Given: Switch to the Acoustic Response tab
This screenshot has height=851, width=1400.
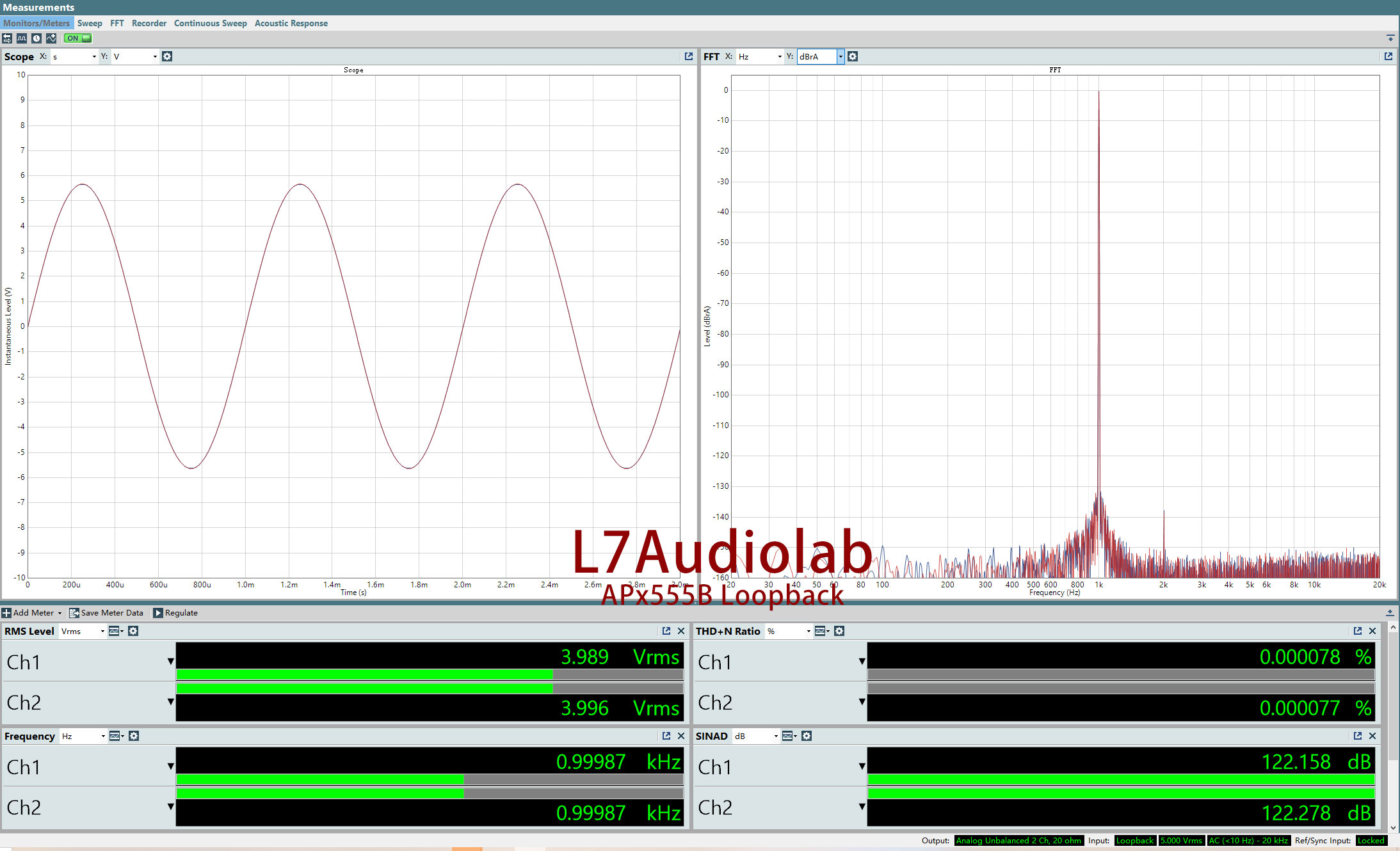Looking at the screenshot, I should [x=291, y=23].
